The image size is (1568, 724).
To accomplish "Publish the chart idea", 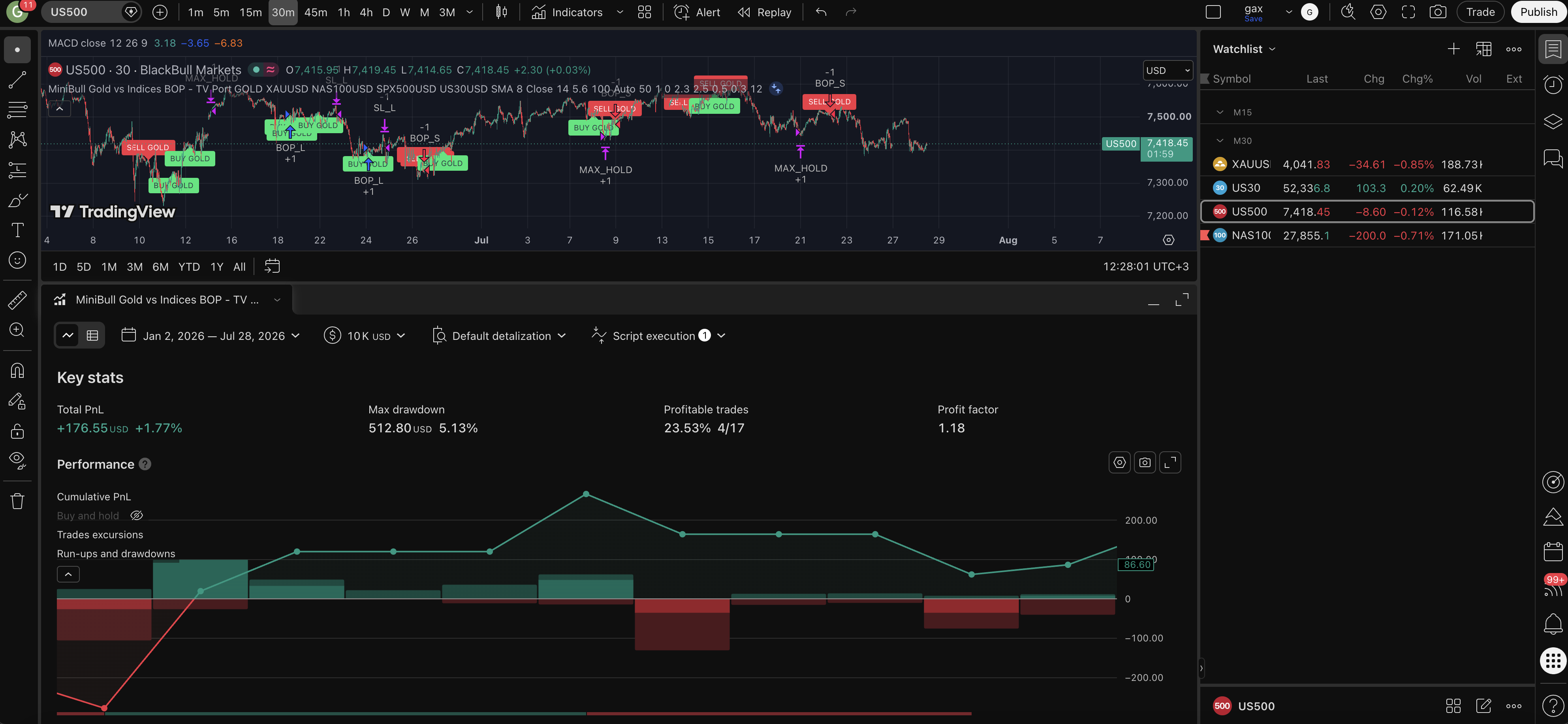I will (x=1538, y=12).
